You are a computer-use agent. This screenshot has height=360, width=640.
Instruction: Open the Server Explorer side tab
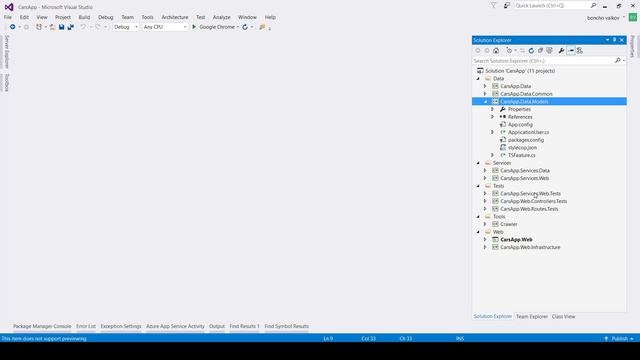(7, 52)
